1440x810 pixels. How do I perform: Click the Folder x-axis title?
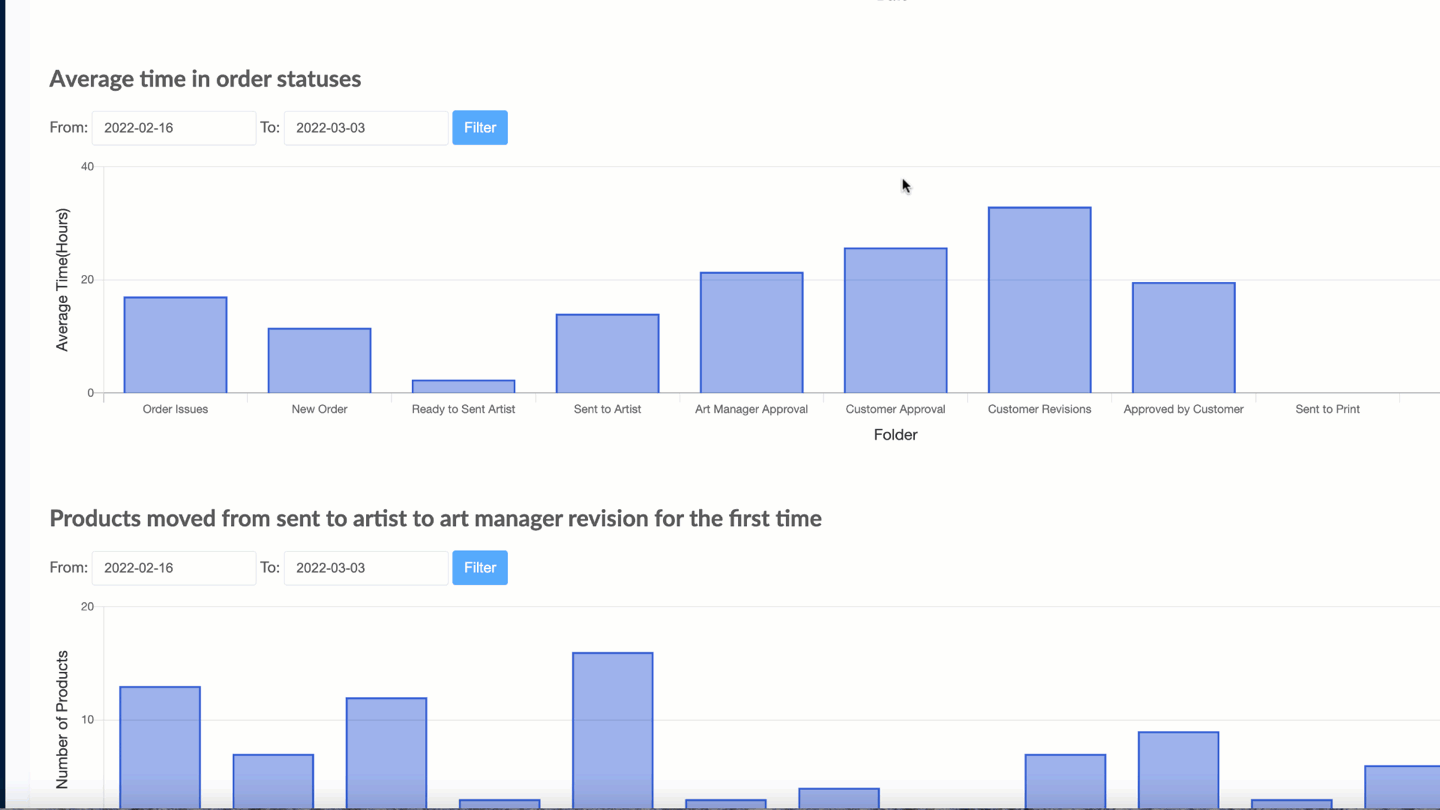coord(895,435)
